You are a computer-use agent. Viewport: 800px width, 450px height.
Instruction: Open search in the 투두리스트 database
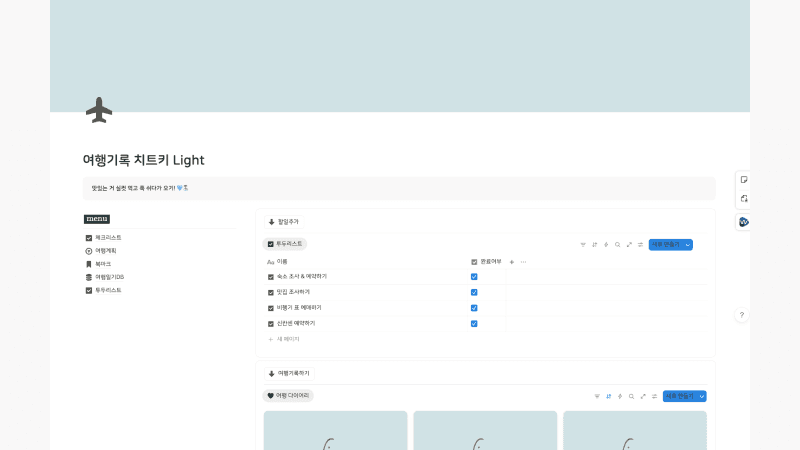pyautogui.click(x=618, y=244)
